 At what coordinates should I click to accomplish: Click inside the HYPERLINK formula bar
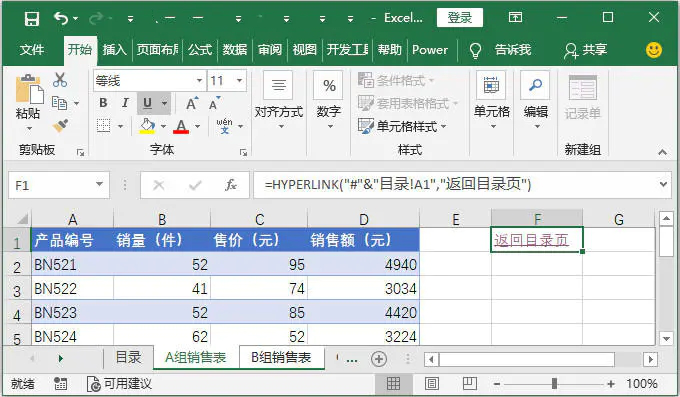pyautogui.click(x=455, y=185)
